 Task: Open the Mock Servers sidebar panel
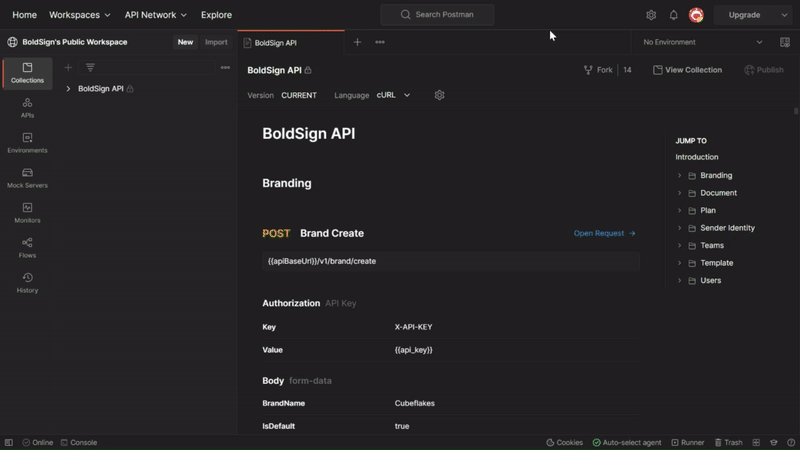point(27,178)
